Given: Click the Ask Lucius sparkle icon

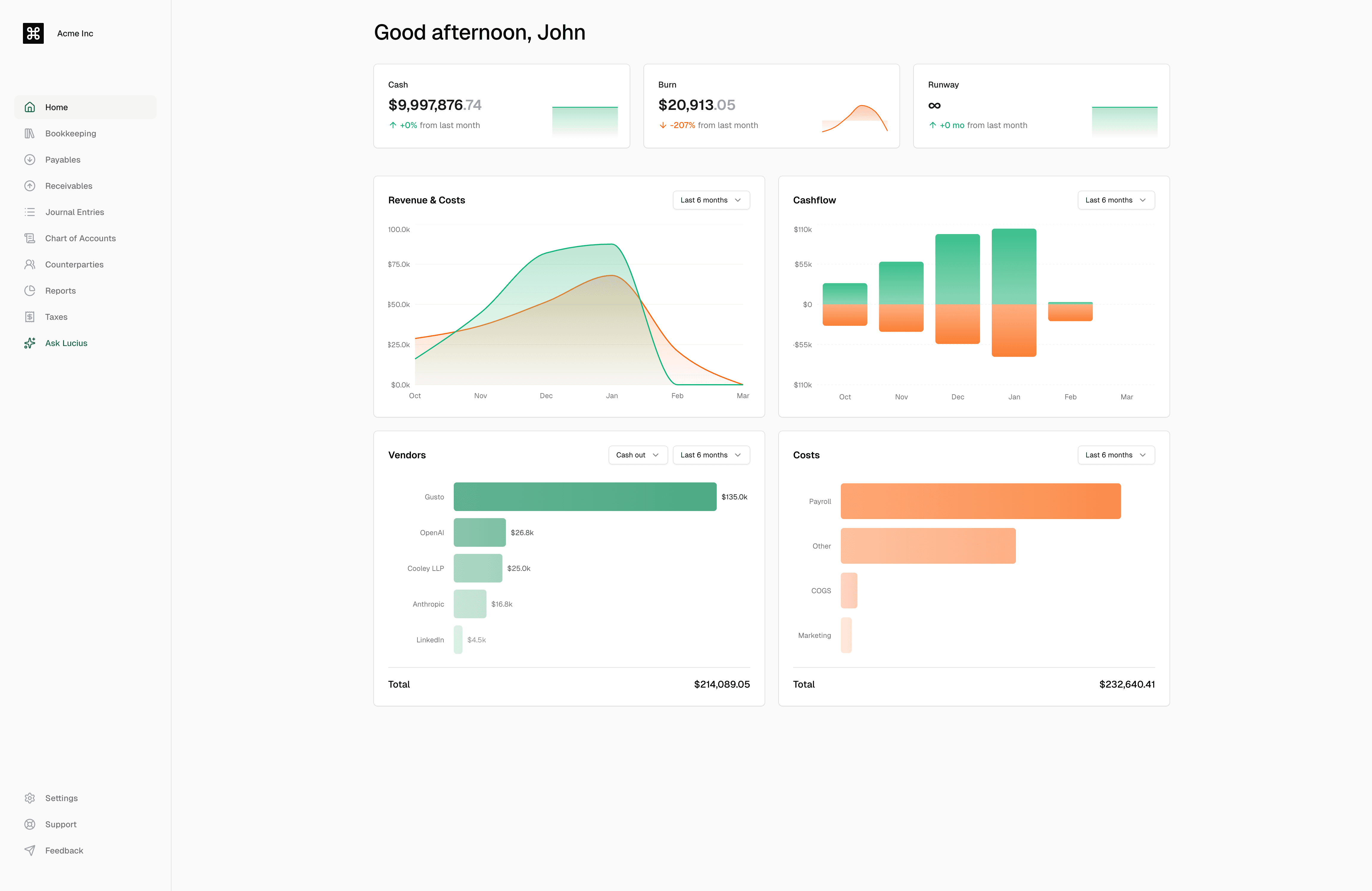Looking at the screenshot, I should point(30,343).
